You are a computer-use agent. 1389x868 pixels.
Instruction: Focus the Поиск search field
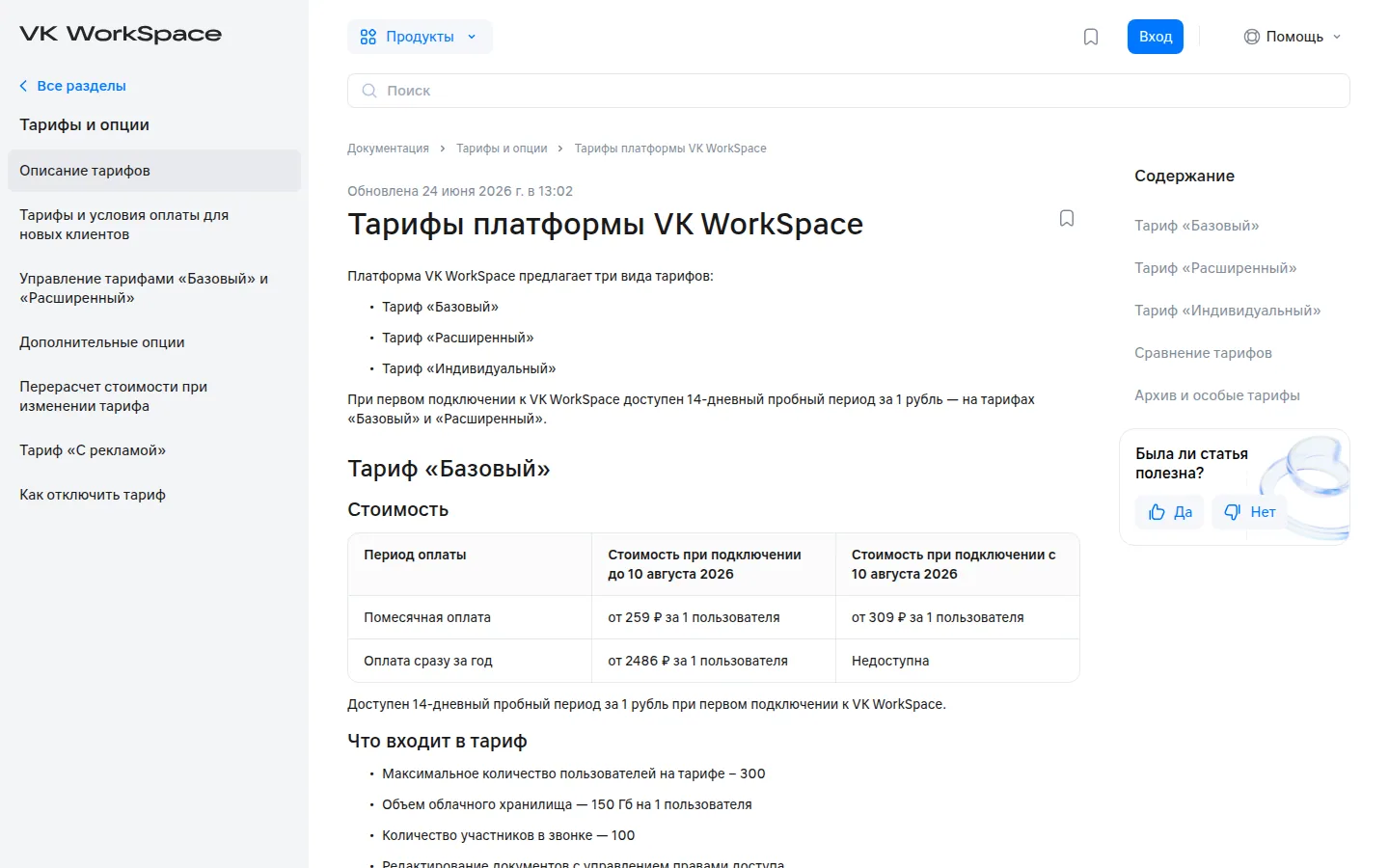[849, 91]
